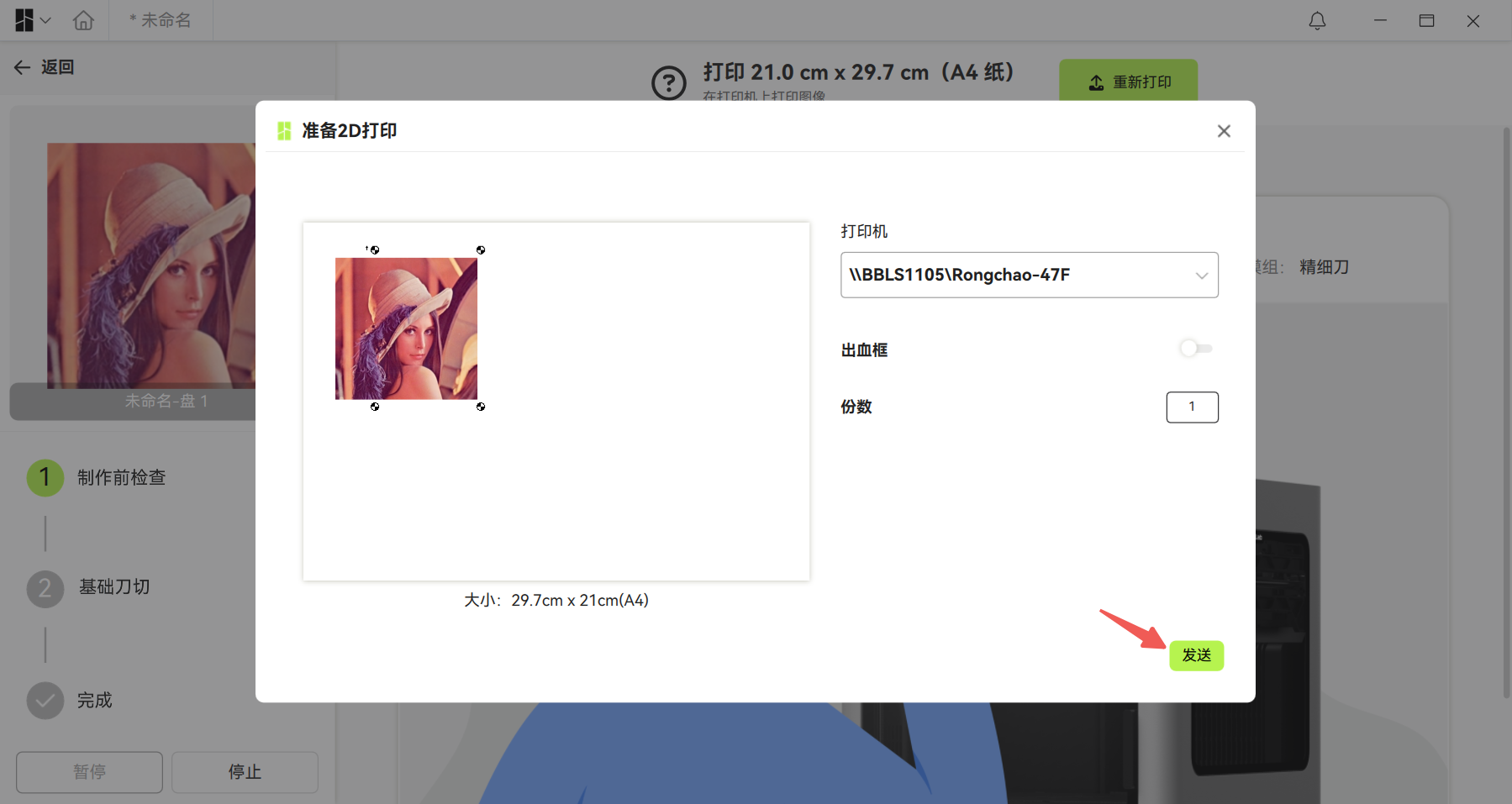
Task: Click top-right registration mark in preview
Action: click(x=481, y=250)
